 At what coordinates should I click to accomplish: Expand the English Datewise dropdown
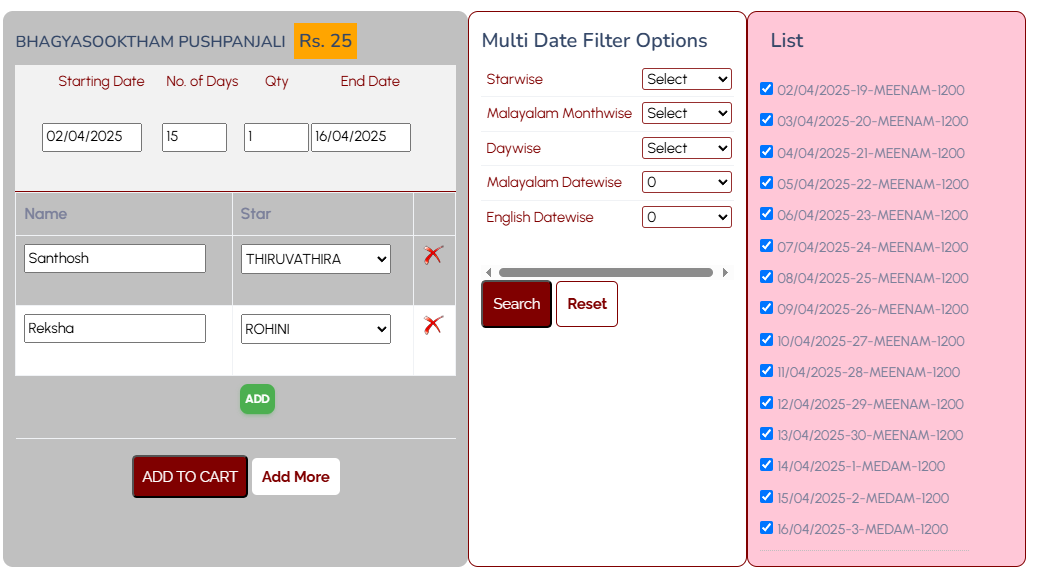[x=686, y=217]
